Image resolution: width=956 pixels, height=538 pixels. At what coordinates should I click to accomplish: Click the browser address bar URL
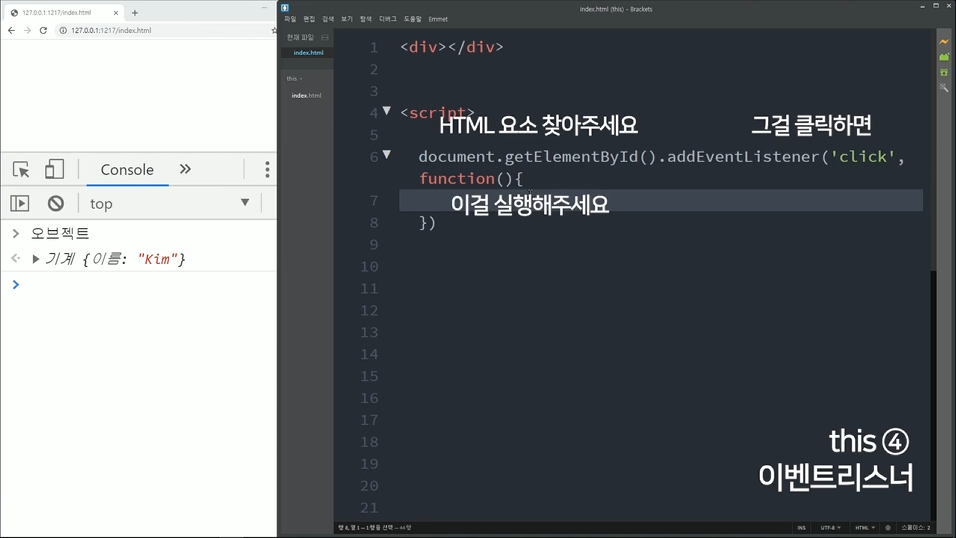click(x=111, y=30)
